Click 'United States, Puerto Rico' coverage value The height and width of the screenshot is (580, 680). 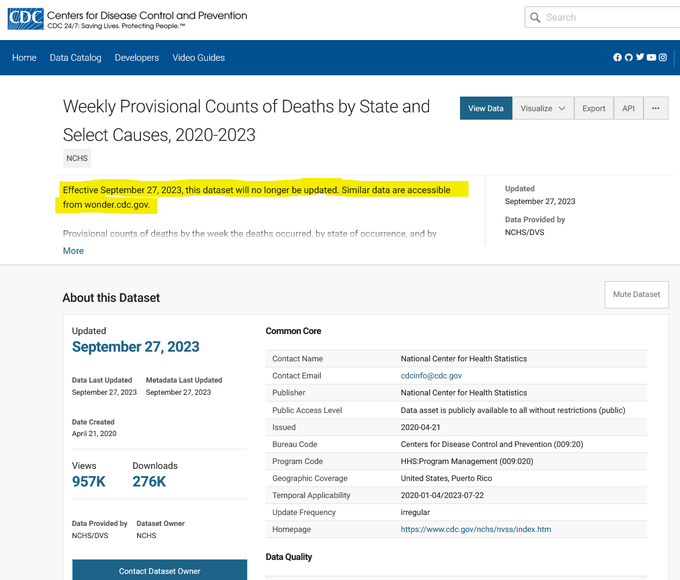tap(446, 478)
